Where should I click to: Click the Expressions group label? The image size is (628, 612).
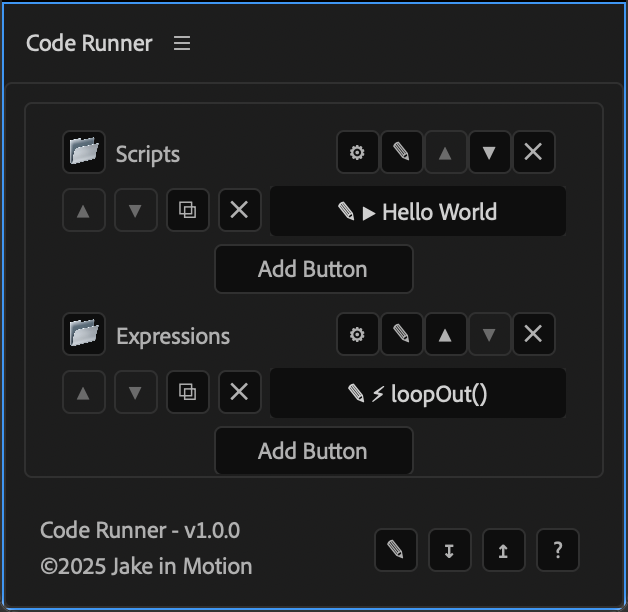point(173,336)
